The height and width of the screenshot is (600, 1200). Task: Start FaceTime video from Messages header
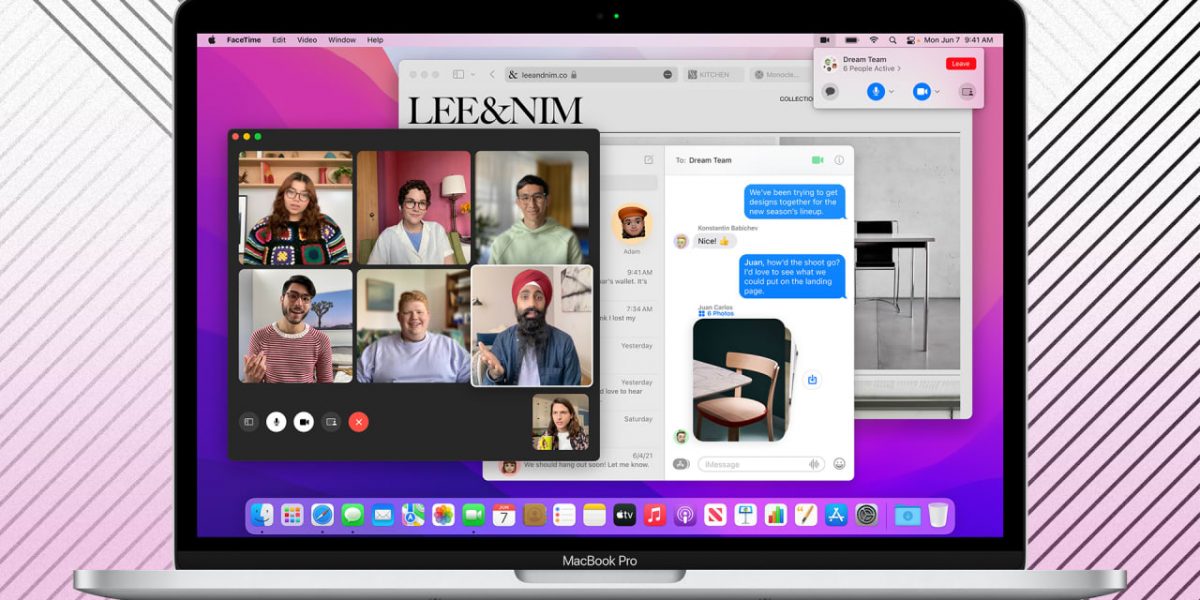(x=818, y=160)
